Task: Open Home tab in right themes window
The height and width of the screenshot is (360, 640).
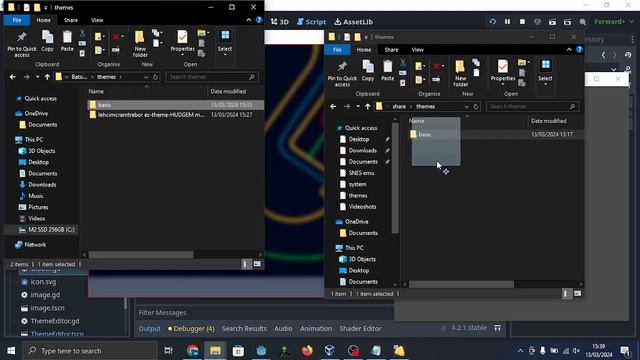Action: coord(364,49)
